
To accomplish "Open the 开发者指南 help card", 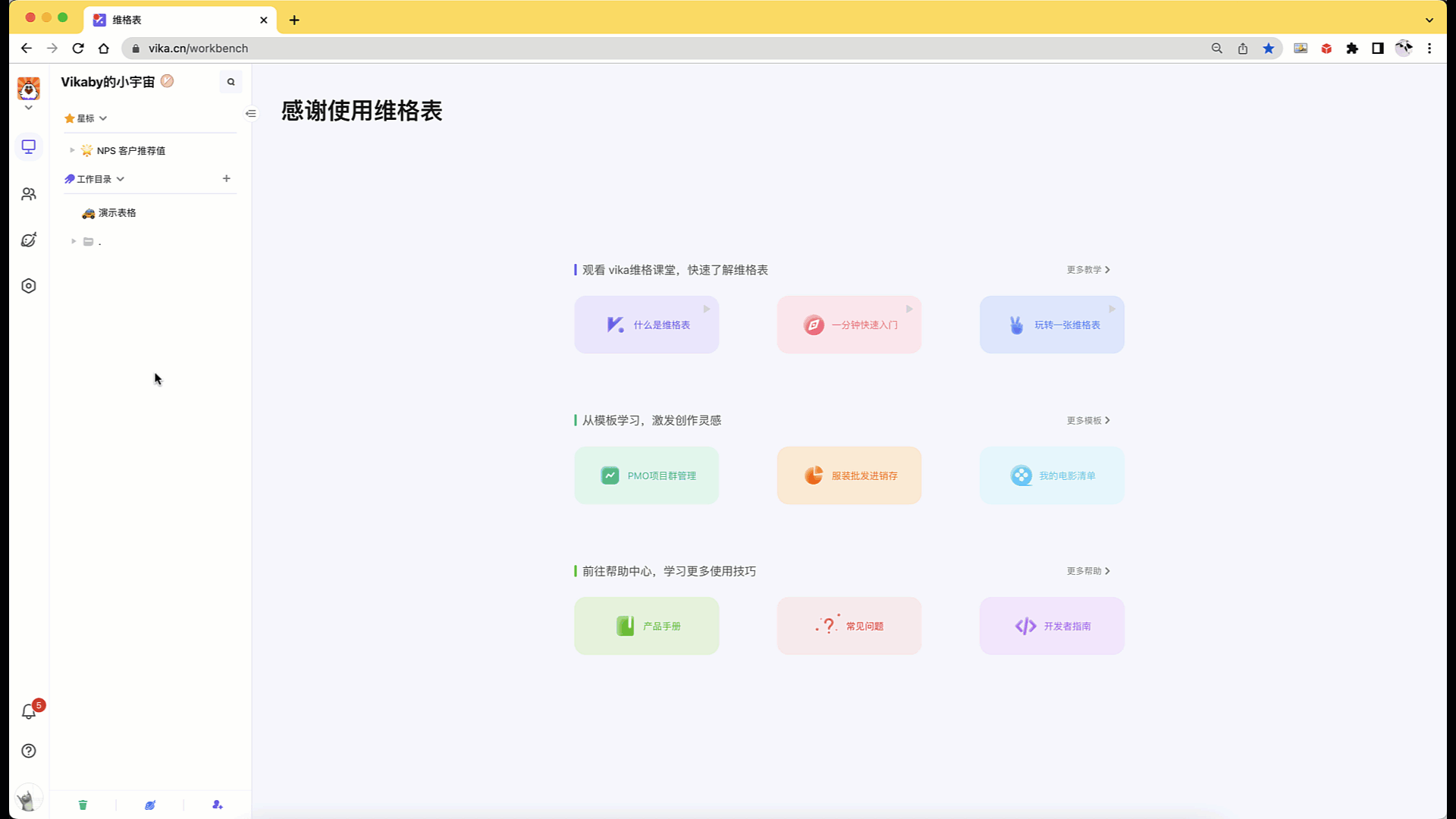I will coord(1052,626).
